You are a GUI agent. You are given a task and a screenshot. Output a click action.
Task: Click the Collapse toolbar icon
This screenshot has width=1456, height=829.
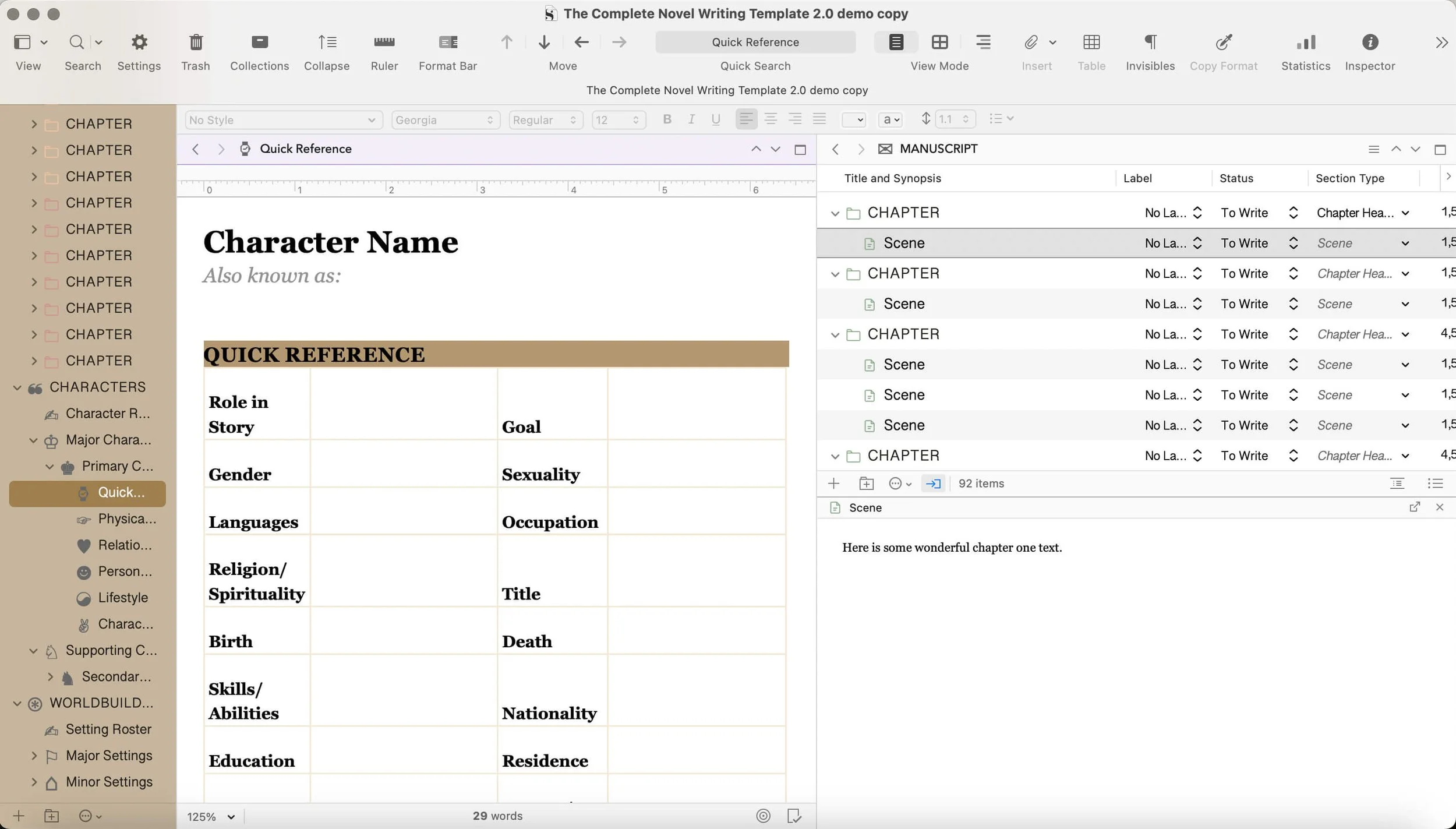click(327, 43)
